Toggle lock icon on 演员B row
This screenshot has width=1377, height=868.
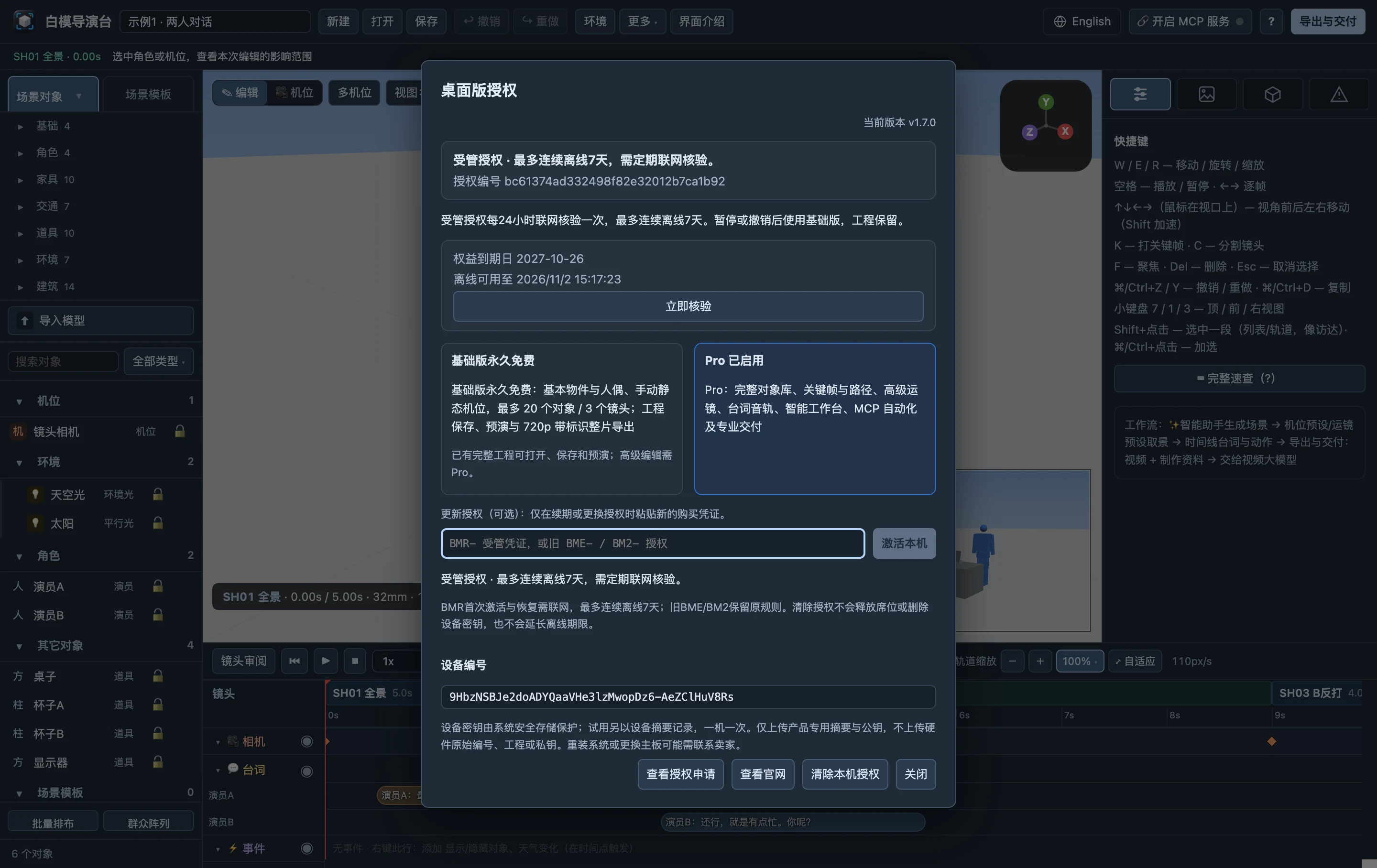coord(158,615)
